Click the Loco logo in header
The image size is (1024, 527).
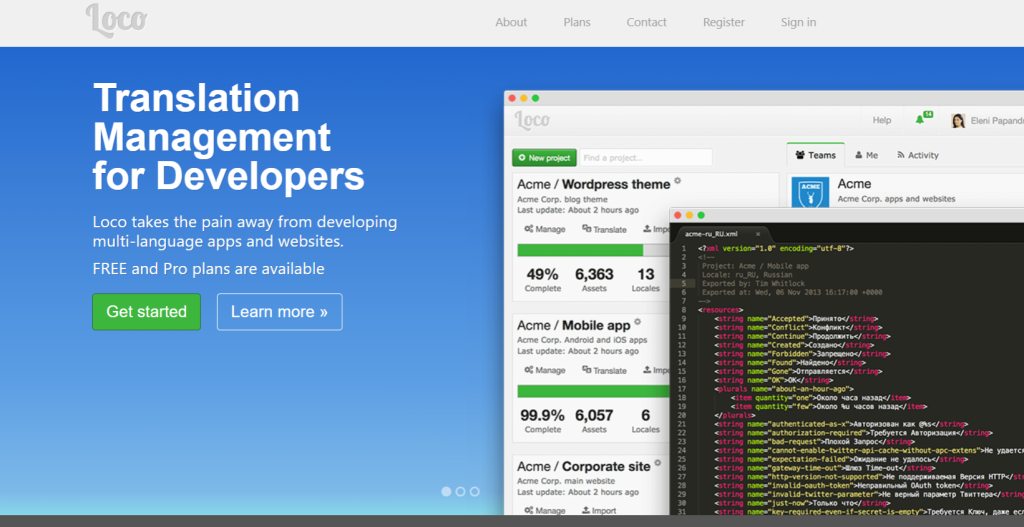click(x=116, y=20)
